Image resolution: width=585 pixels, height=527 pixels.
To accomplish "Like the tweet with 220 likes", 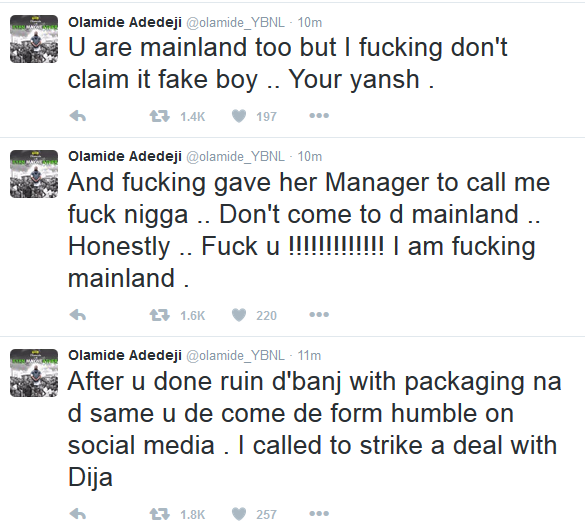I will [x=239, y=315].
